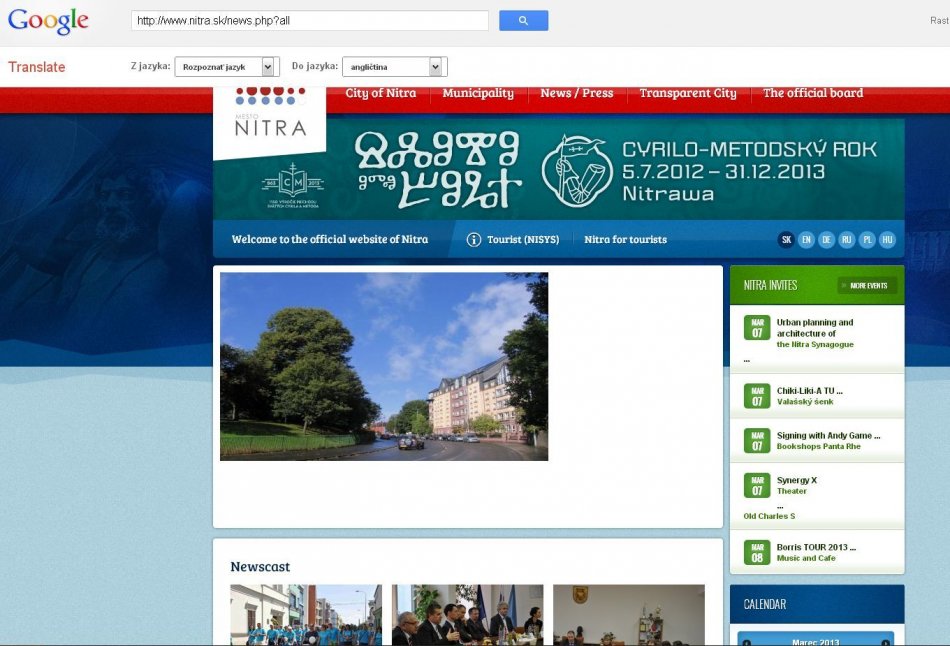950x646 pixels.
Task: Switch site language to DE
Action: click(x=827, y=240)
